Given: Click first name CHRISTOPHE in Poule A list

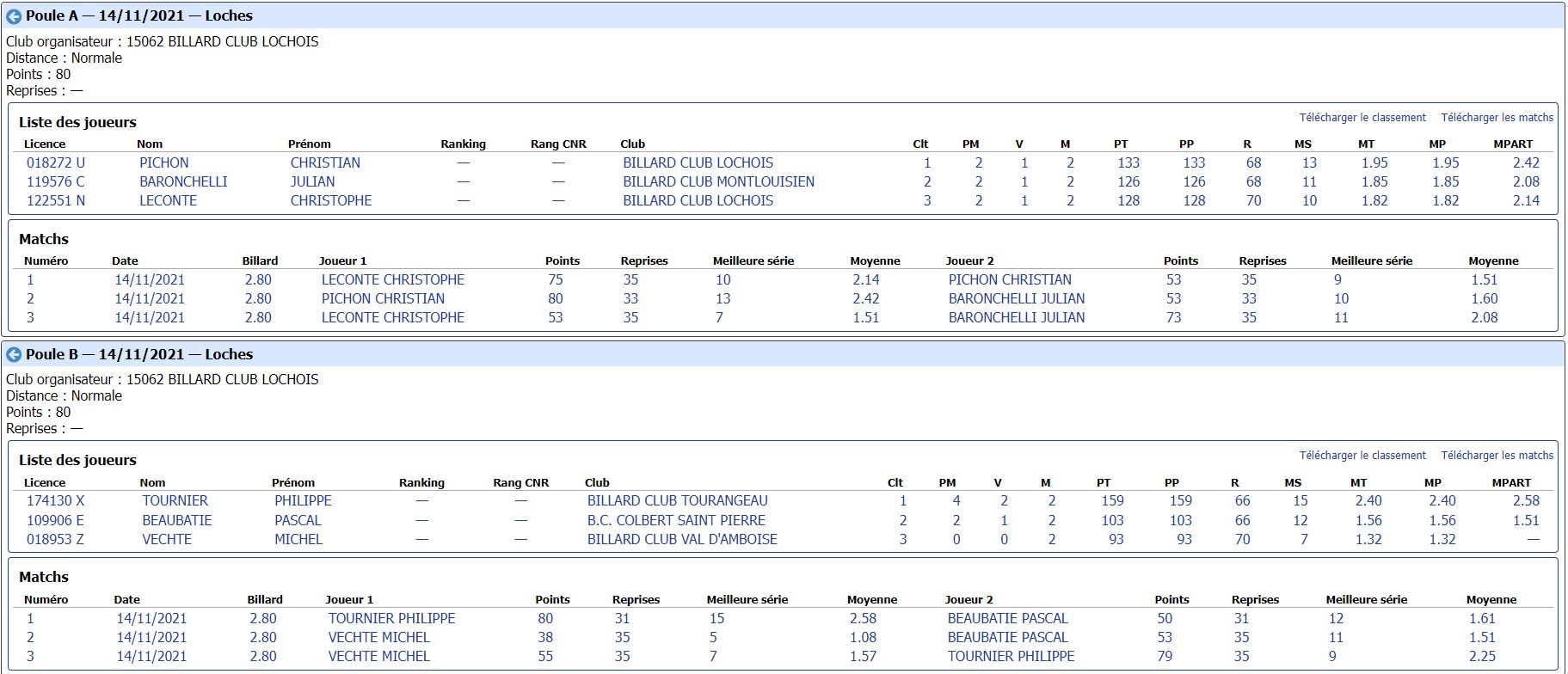Looking at the screenshot, I should coord(331,201).
